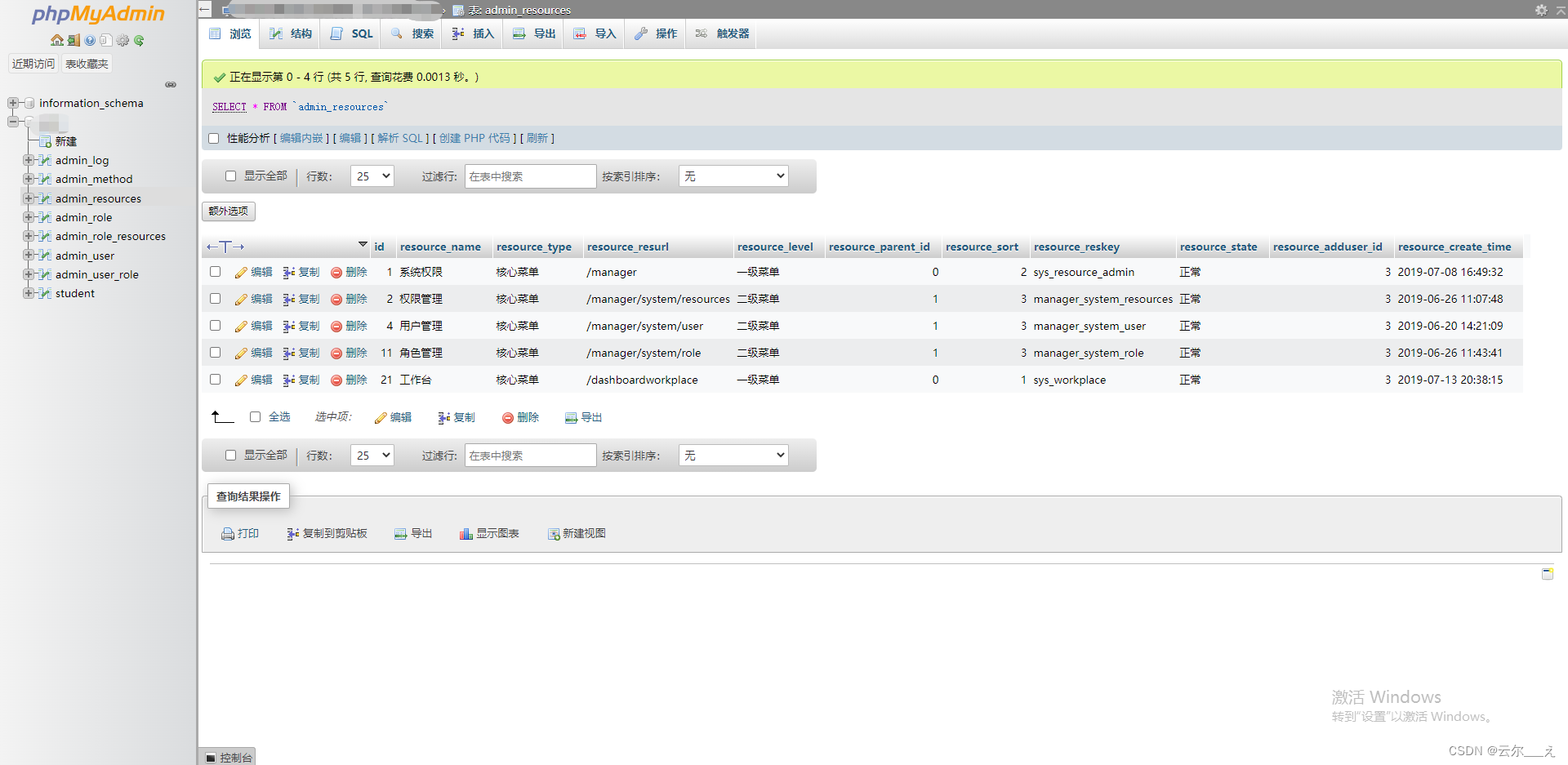The height and width of the screenshot is (765, 1568).
Task: Click 新建视图 create view icon
Action: [x=553, y=534]
